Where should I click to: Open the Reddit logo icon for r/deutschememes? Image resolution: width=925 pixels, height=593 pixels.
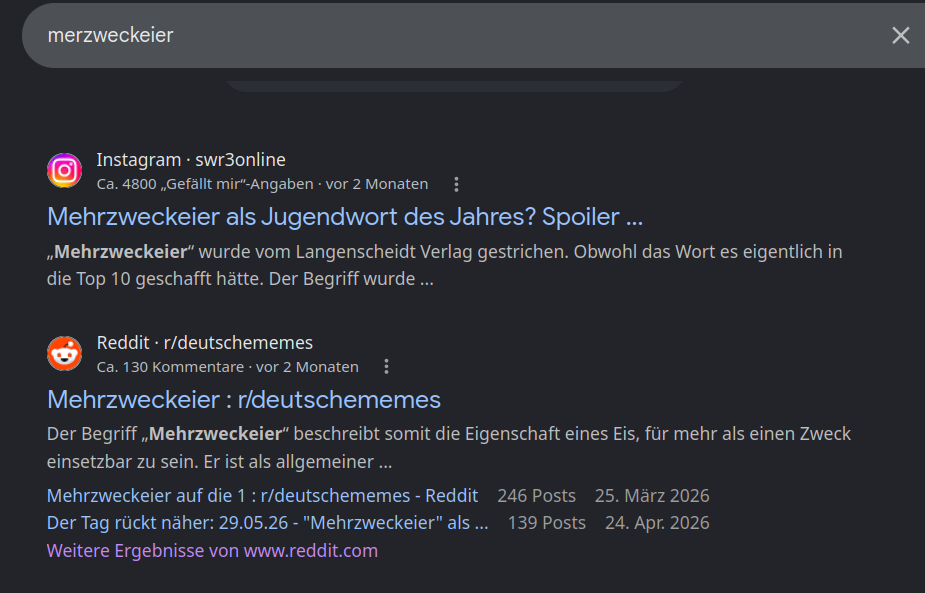64,353
